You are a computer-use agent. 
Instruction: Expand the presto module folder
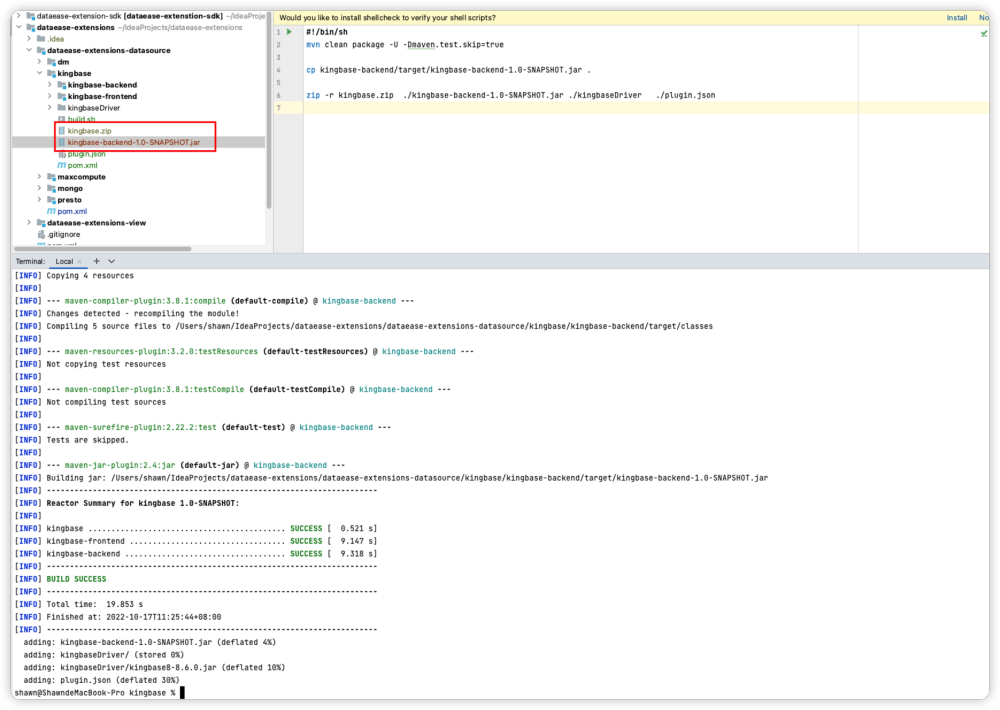pyautogui.click(x=39, y=200)
